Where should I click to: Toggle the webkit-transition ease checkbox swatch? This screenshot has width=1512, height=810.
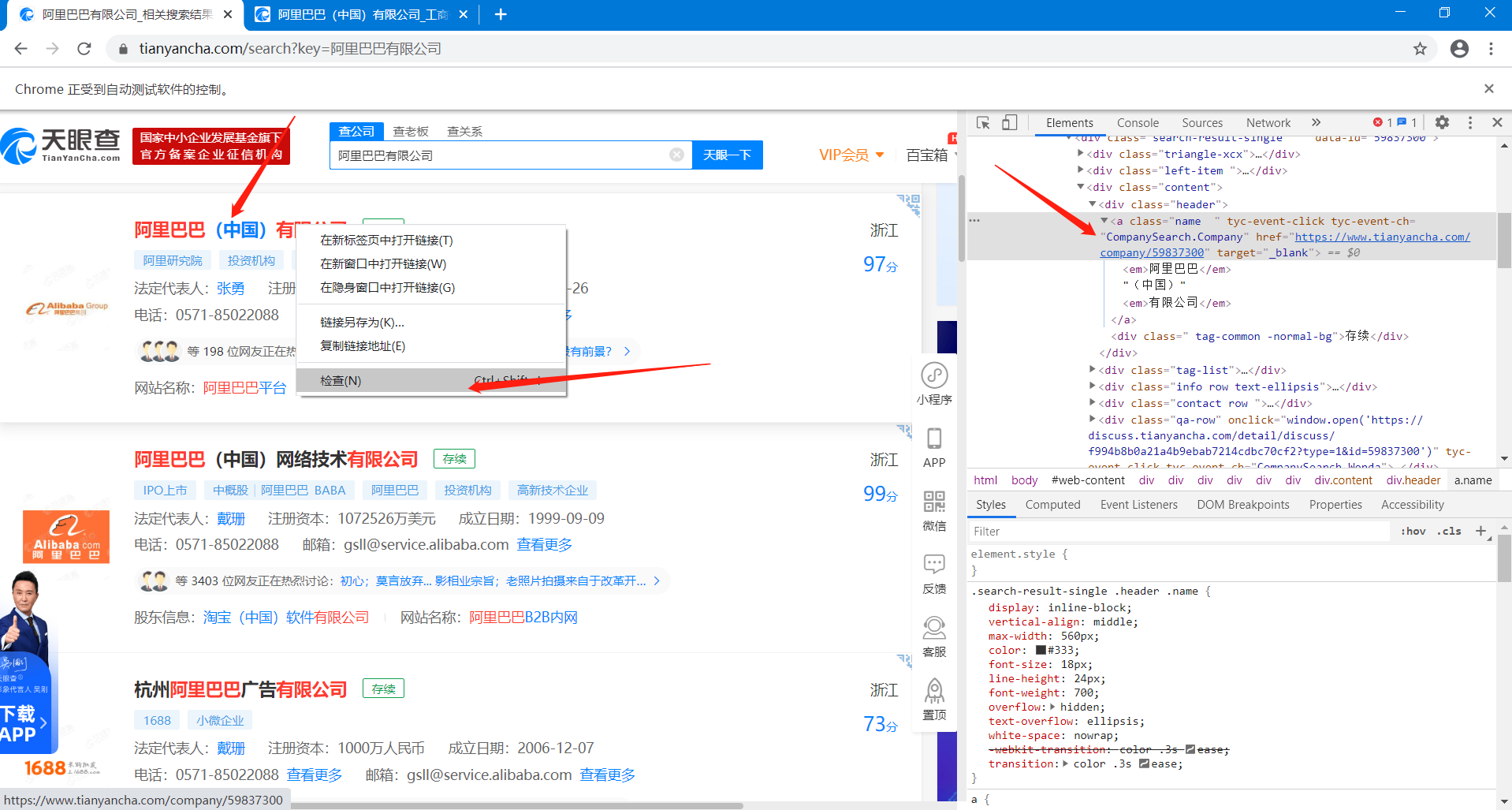click(1190, 749)
